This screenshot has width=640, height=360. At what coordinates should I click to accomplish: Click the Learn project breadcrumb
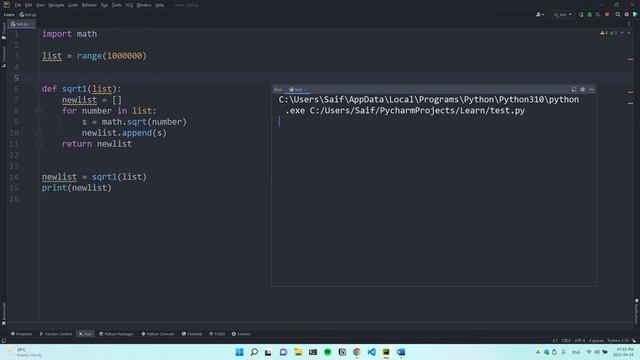(x=9, y=15)
